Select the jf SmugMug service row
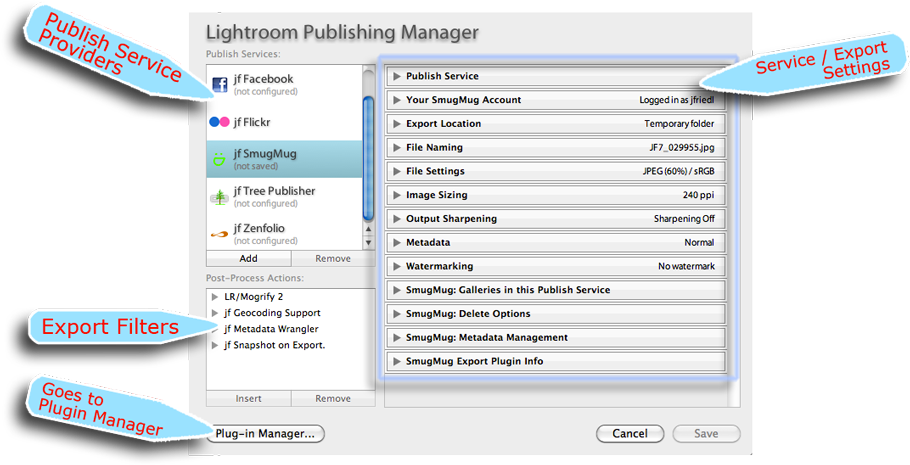 click(x=284, y=159)
